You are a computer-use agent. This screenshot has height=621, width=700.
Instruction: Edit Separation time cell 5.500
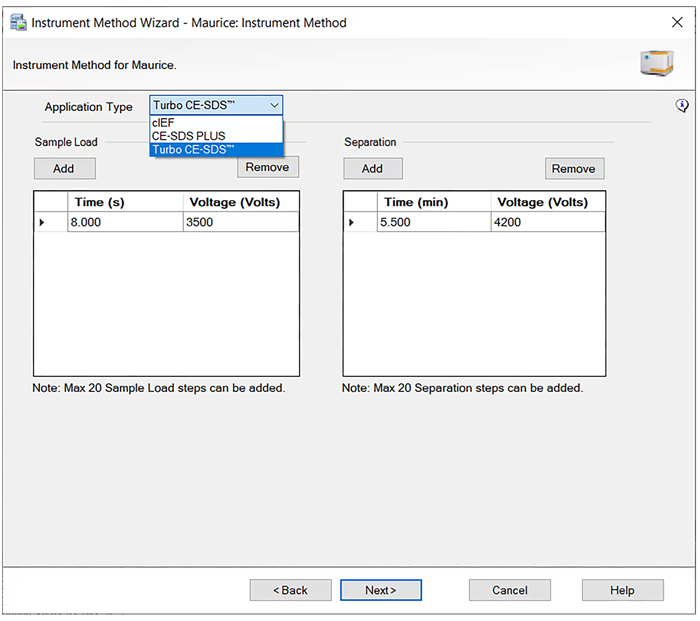pos(433,222)
